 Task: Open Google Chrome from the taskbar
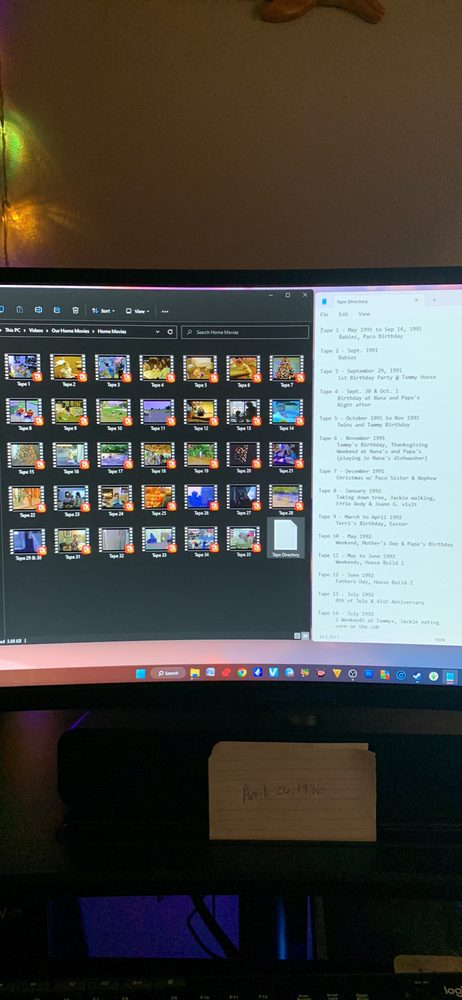[x=242, y=672]
